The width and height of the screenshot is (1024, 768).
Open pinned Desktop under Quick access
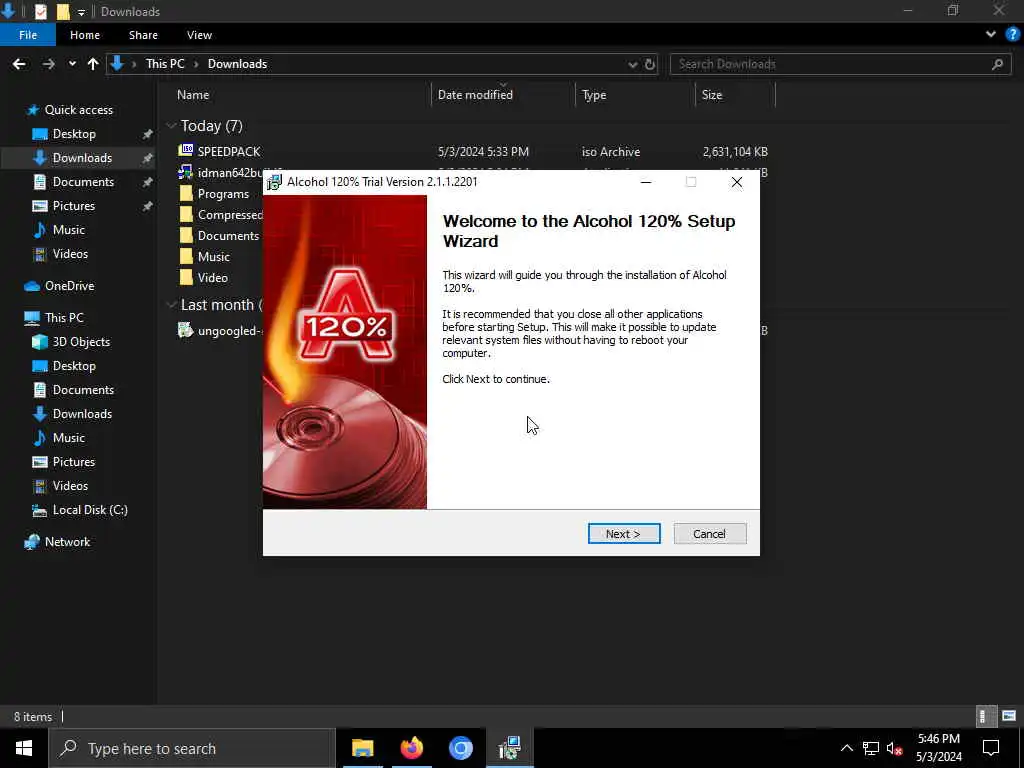click(74, 134)
